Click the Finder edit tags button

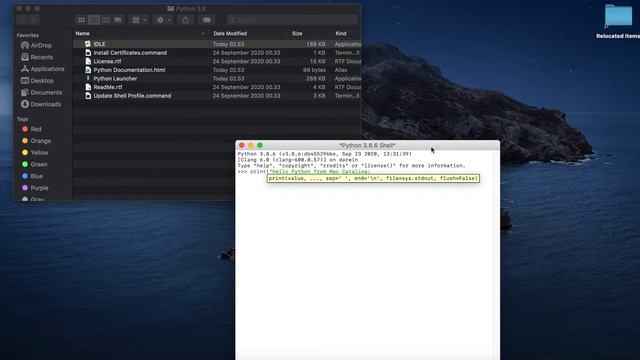tap(207, 20)
